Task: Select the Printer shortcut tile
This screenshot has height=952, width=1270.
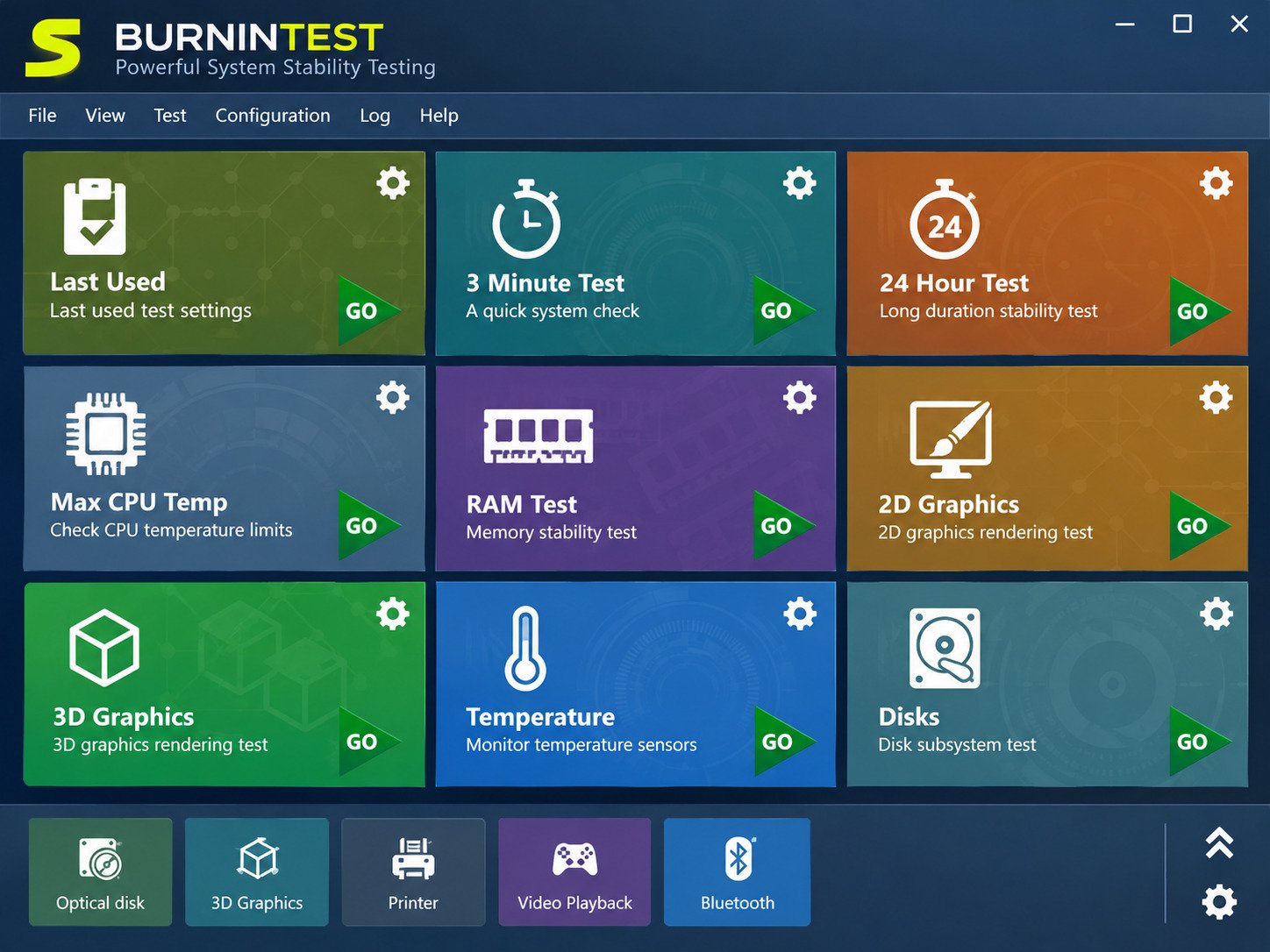Action: [413, 872]
